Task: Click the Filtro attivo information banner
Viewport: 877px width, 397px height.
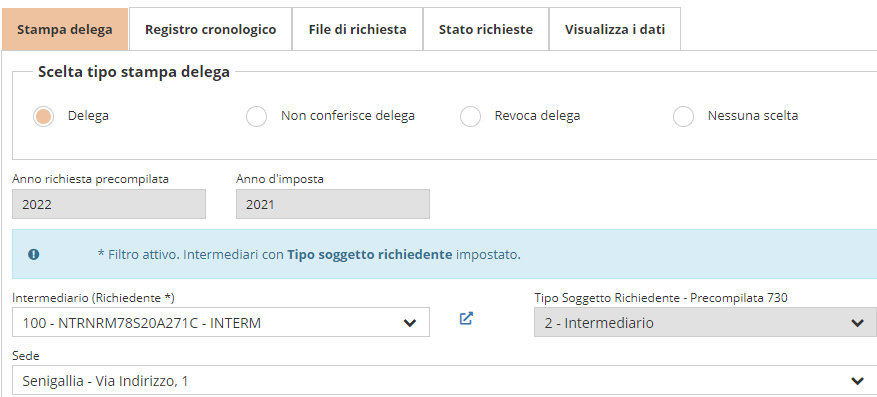Action: pos(445,254)
